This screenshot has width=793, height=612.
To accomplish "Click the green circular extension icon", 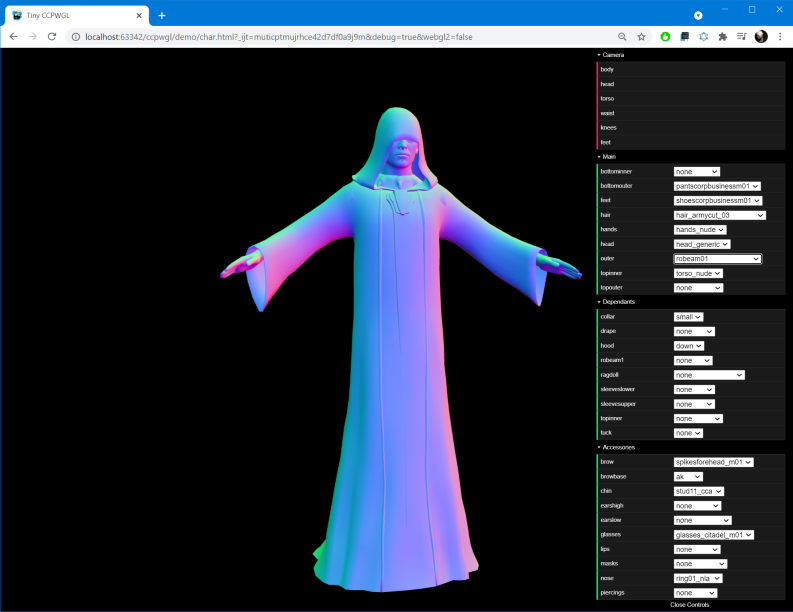I will pyautogui.click(x=665, y=36).
